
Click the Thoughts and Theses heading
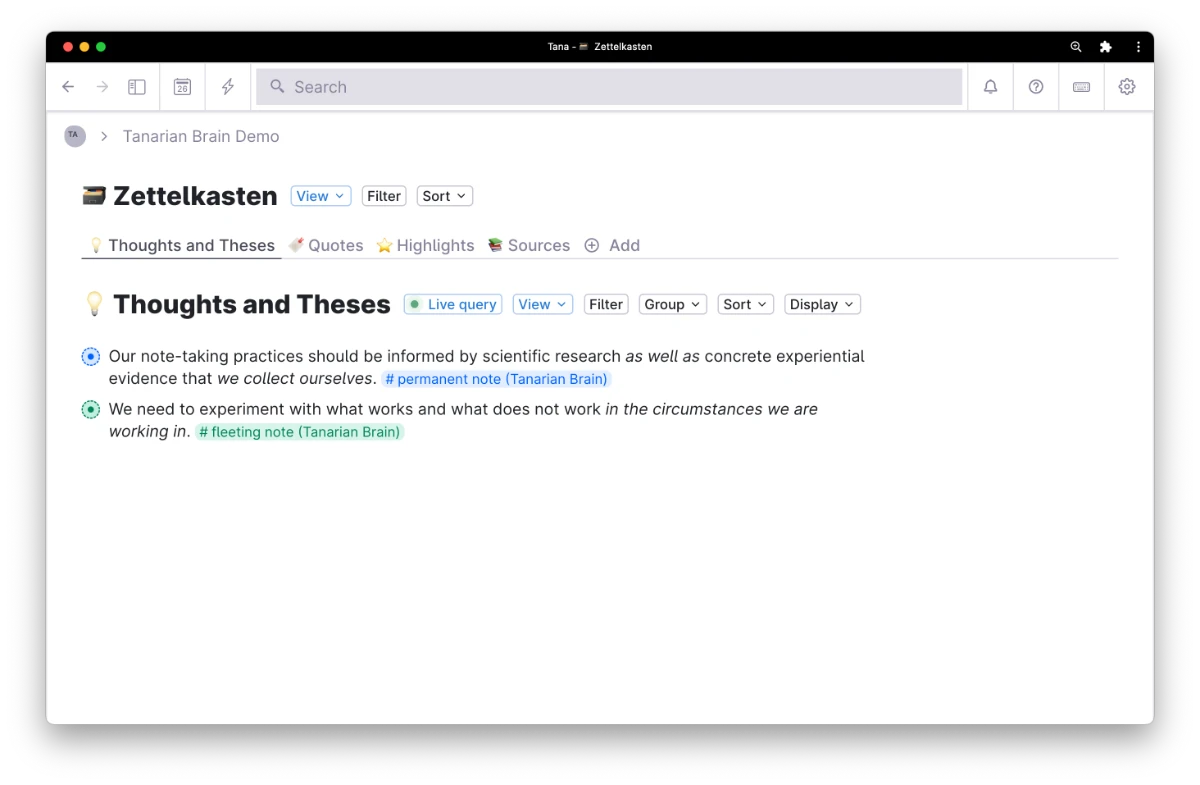pos(252,304)
